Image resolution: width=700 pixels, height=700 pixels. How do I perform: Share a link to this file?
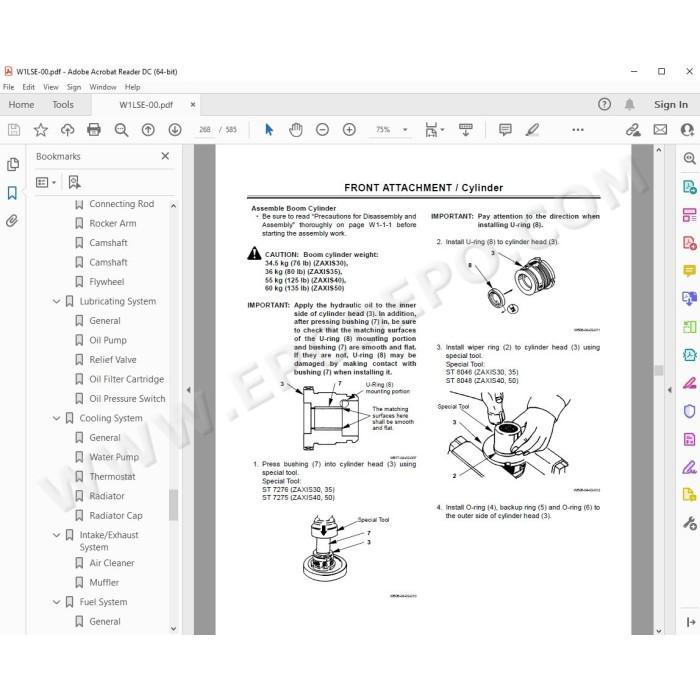633,130
